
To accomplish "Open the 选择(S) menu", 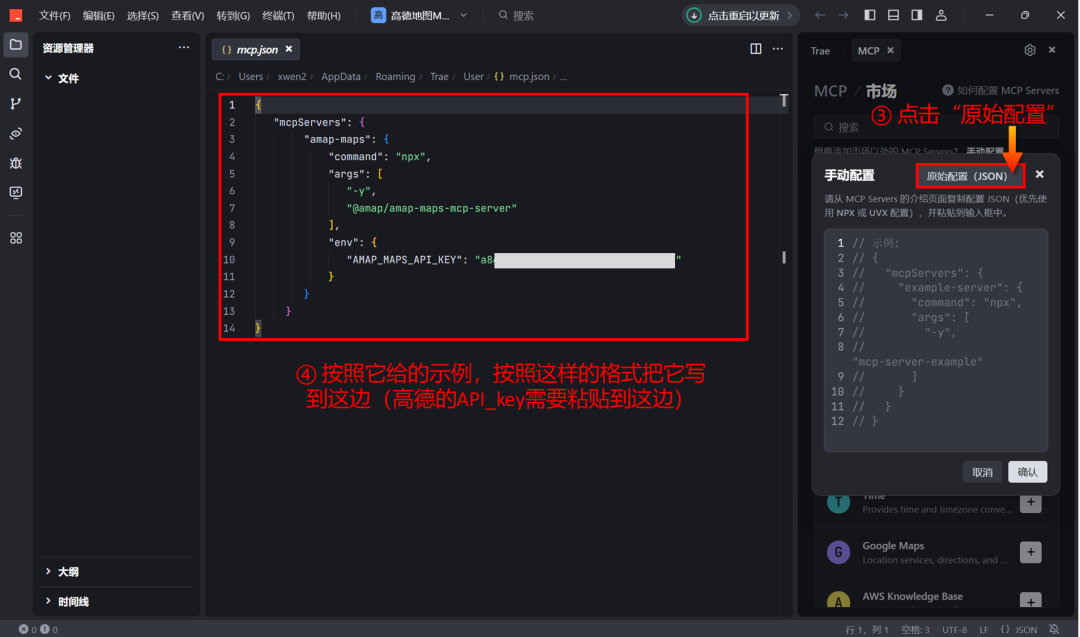I will coord(143,15).
